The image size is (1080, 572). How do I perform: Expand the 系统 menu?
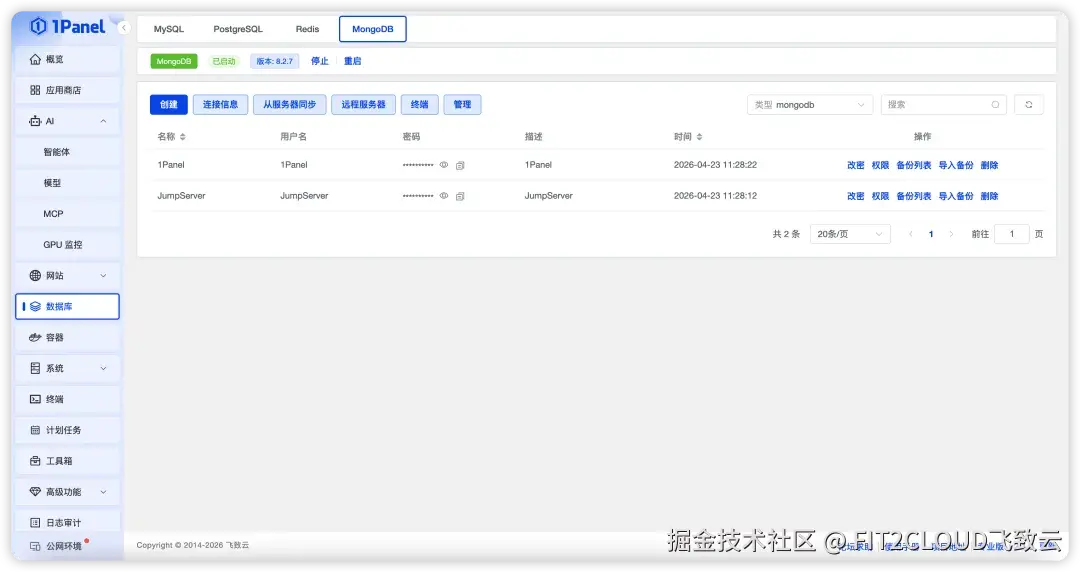[x=68, y=369]
